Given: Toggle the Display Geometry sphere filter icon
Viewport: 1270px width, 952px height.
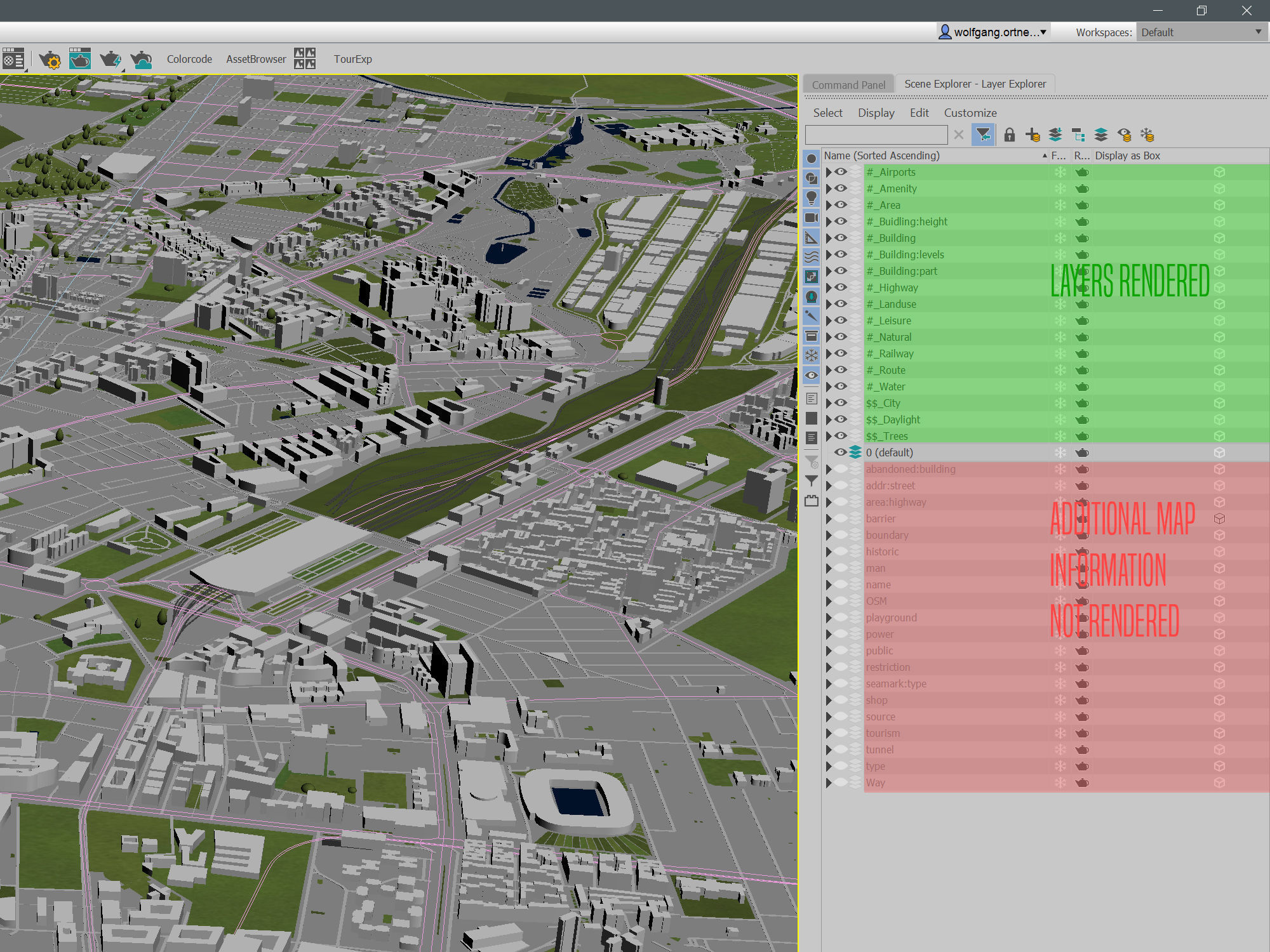Looking at the screenshot, I should (x=812, y=159).
